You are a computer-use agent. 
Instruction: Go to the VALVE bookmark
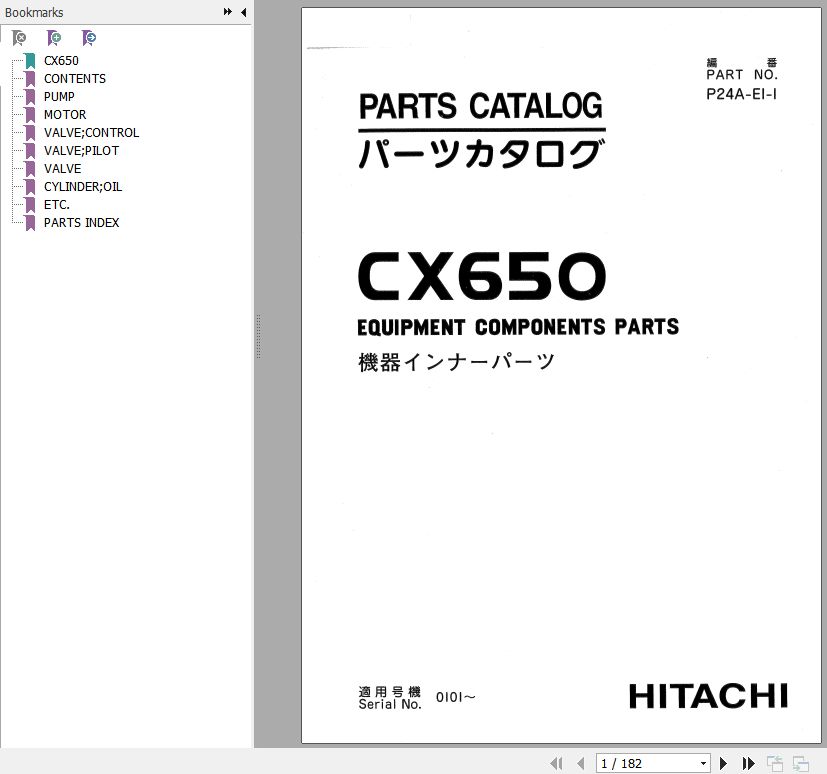(62, 168)
